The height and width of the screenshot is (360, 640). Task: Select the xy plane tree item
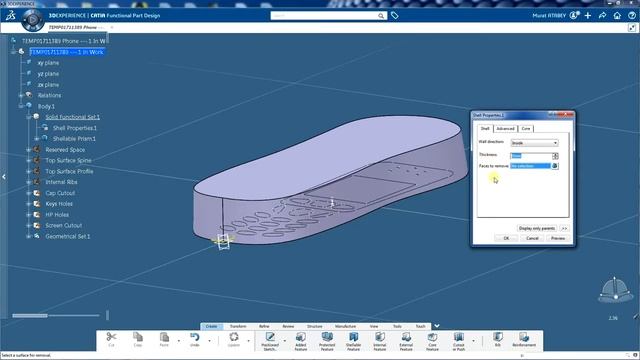tap(48, 63)
